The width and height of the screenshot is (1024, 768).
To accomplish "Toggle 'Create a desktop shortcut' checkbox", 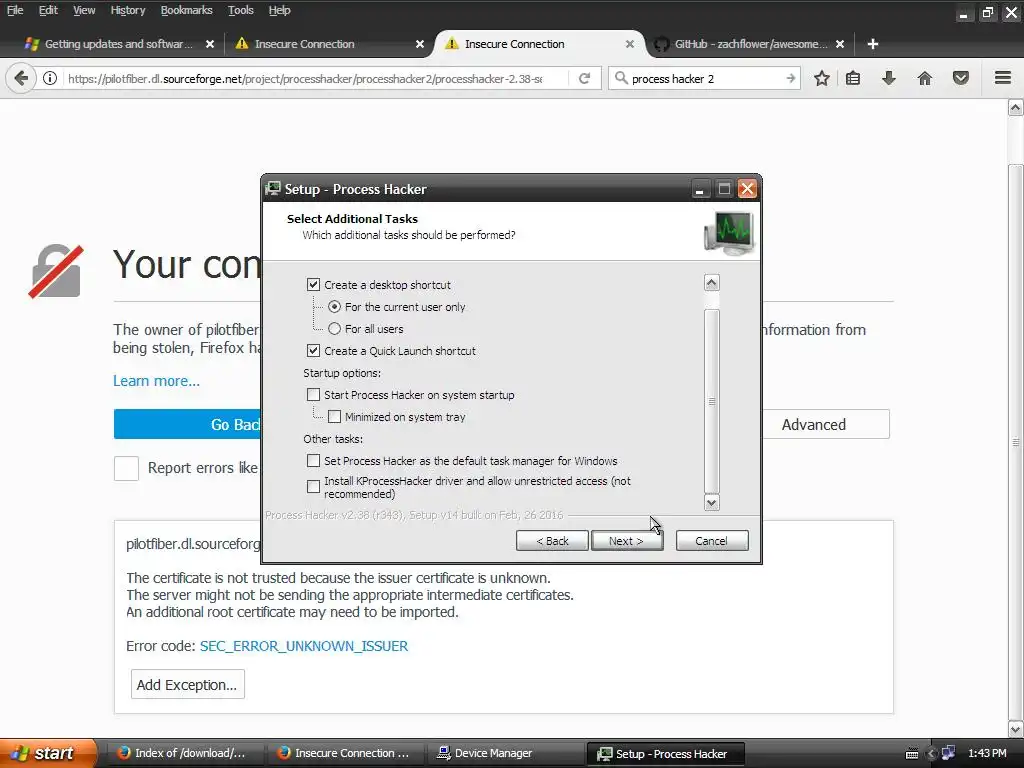I will point(313,285).
